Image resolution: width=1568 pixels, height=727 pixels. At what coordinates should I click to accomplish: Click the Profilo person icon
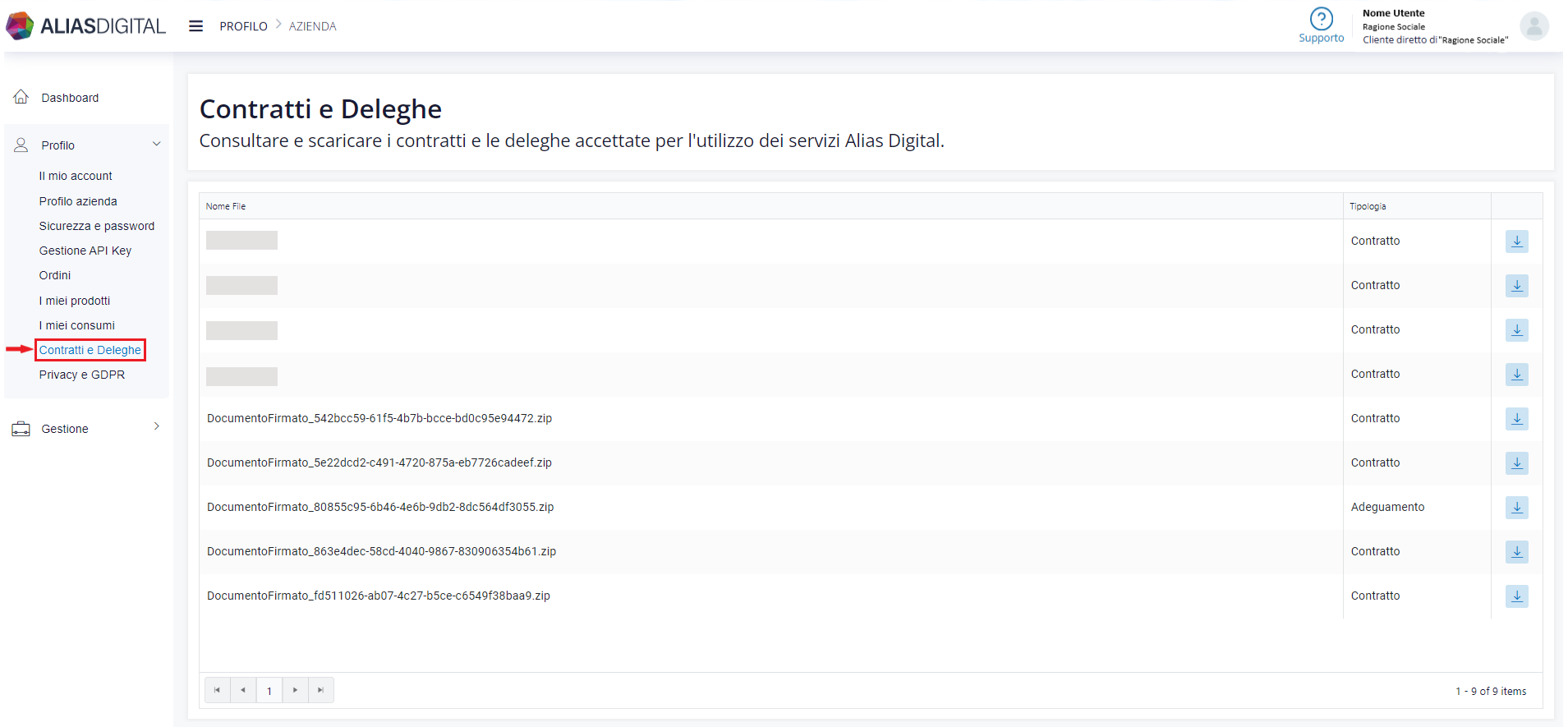pyautogui.click(x=21, y=145)
